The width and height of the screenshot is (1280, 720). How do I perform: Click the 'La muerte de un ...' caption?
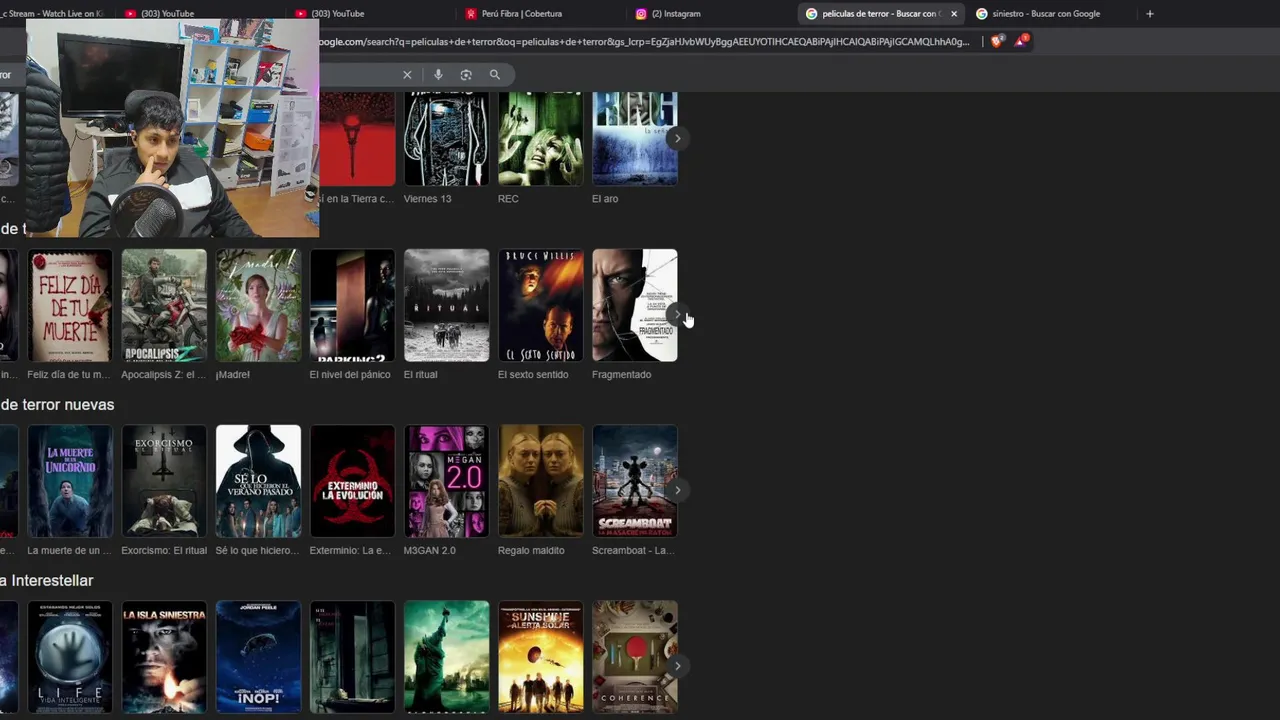pyautogui.click(x=69, y=551)
